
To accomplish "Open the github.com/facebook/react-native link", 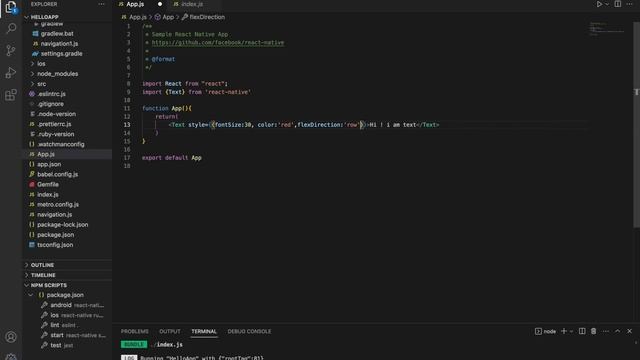I will [x=218, y=42].
